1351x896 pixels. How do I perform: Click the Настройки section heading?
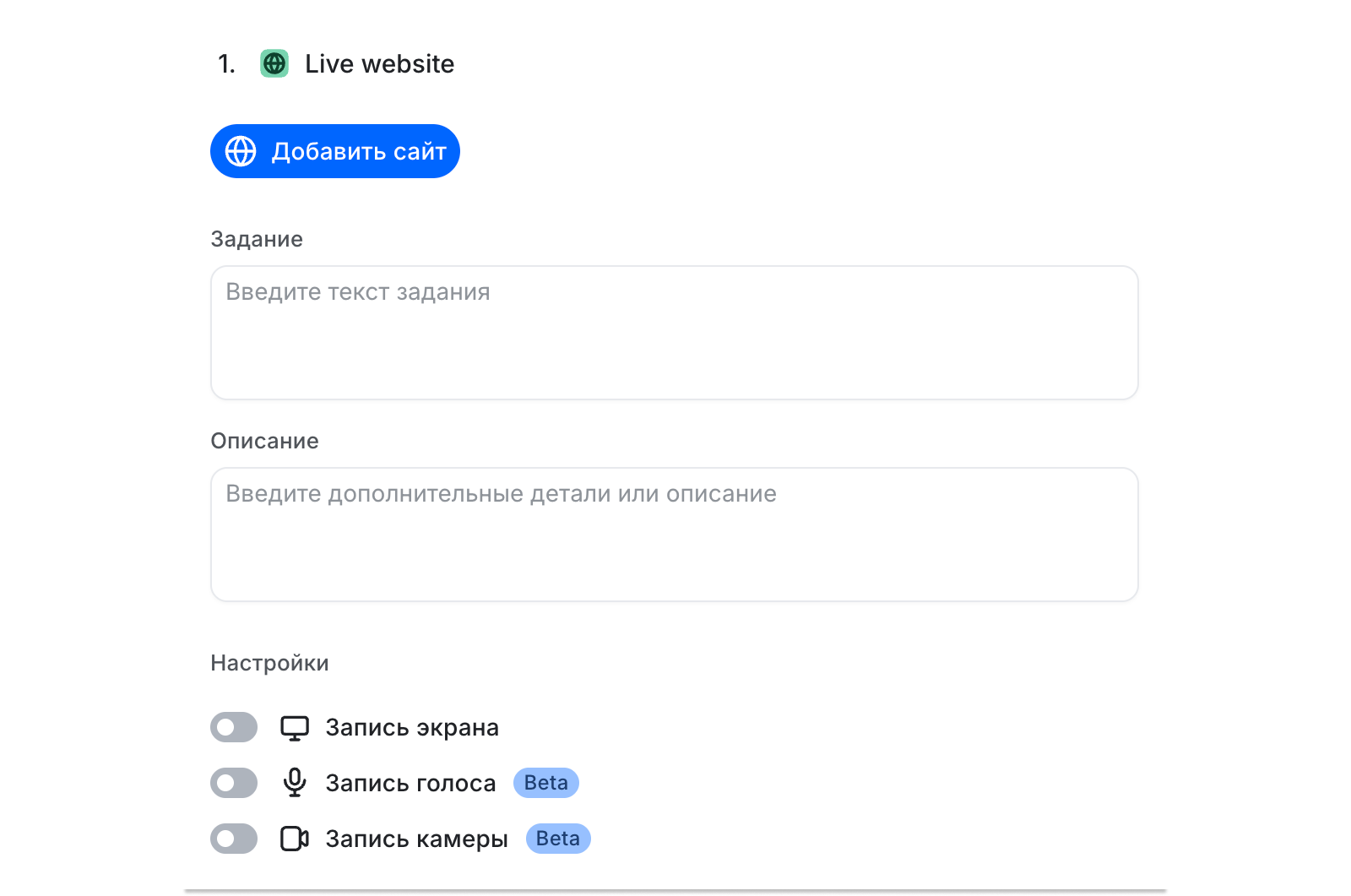coord(269,663)
